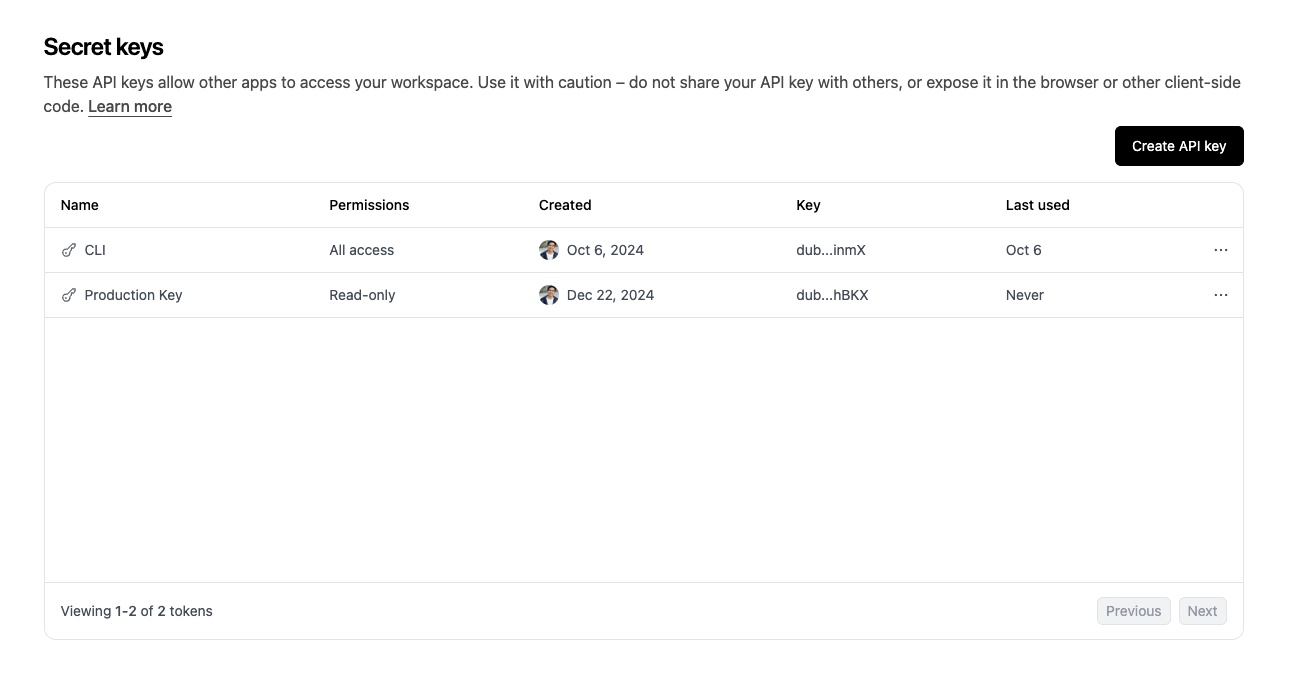This screenshot has height=687, width=1295.
Task: Open the three-dot menu for CLI key
Action: pos(1220,250)
